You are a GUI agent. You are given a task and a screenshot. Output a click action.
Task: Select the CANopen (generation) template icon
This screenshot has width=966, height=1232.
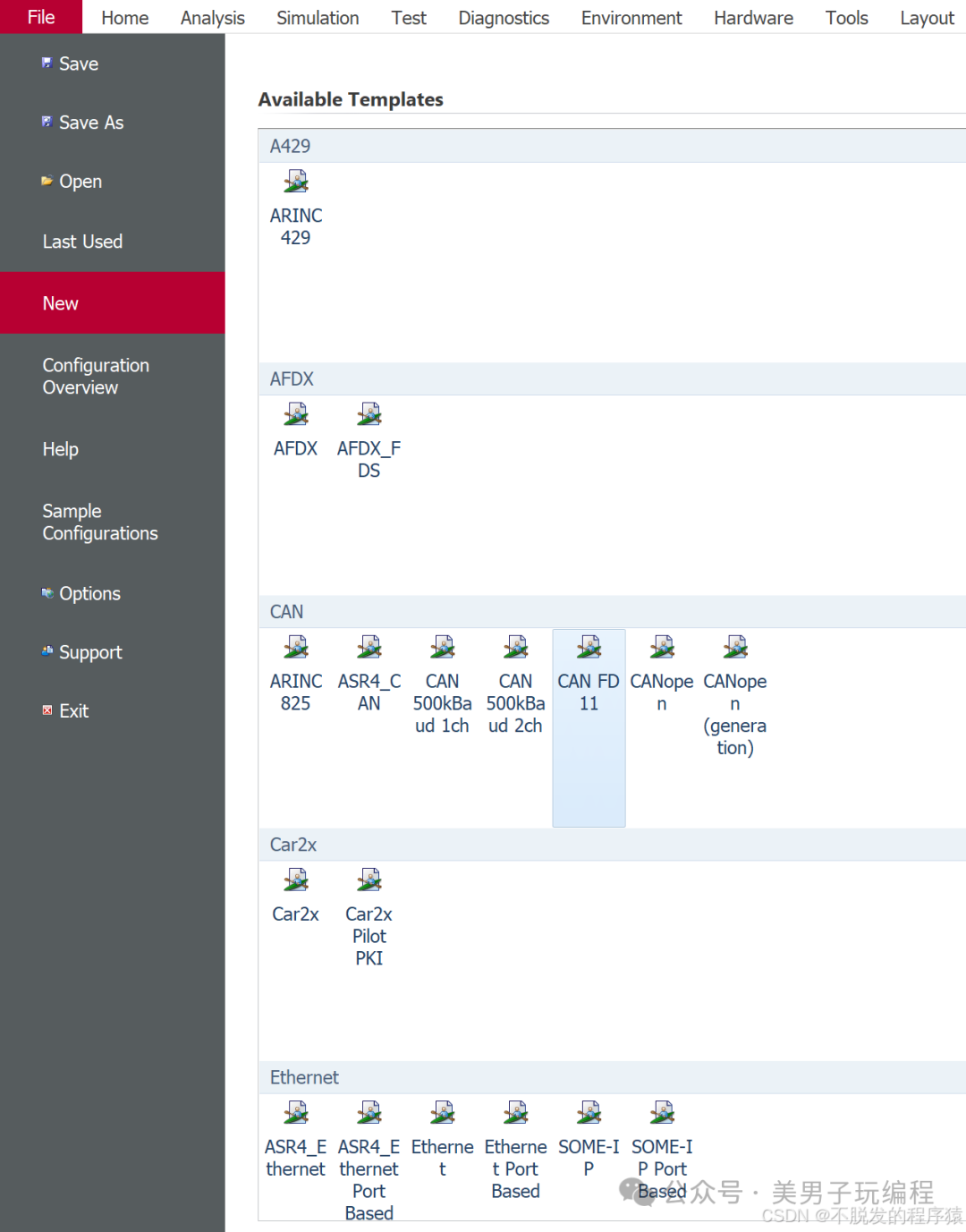pos(736,648)
